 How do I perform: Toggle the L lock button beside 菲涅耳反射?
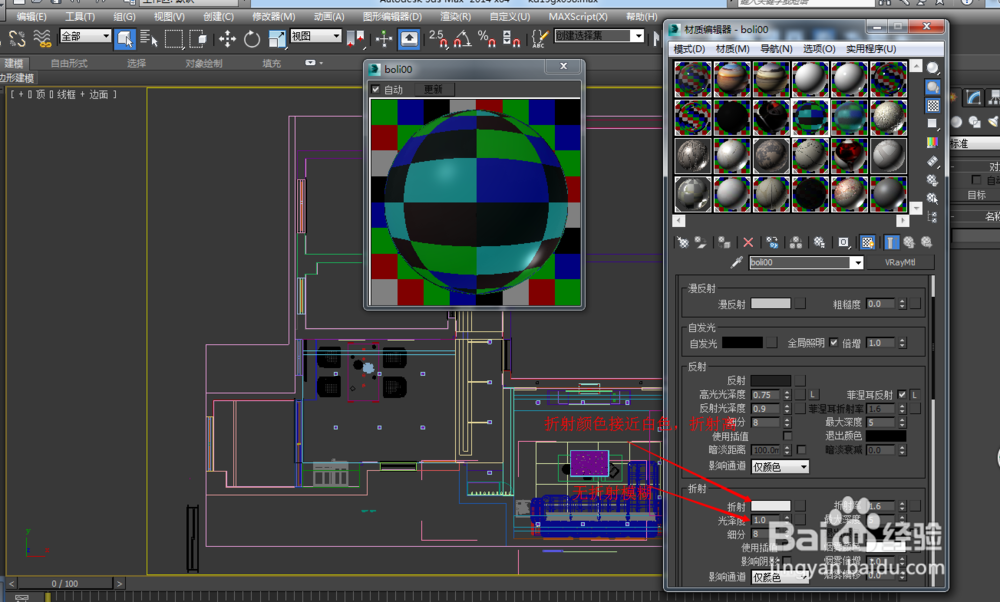915,395
